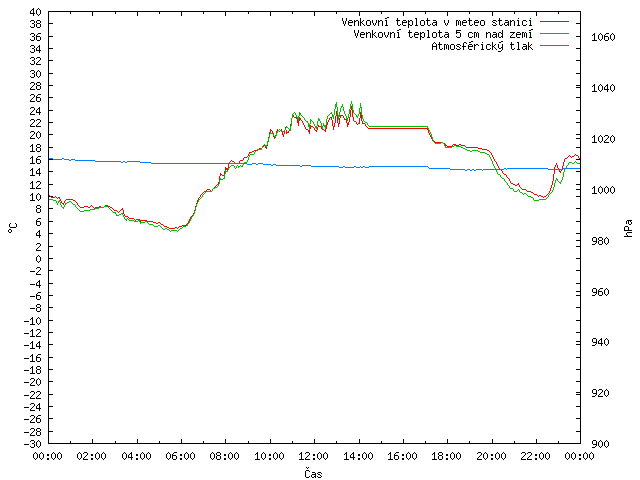This screenshot has height=480, width=640.
Task: Click the 14:00 time tick label
Action: 358,456
